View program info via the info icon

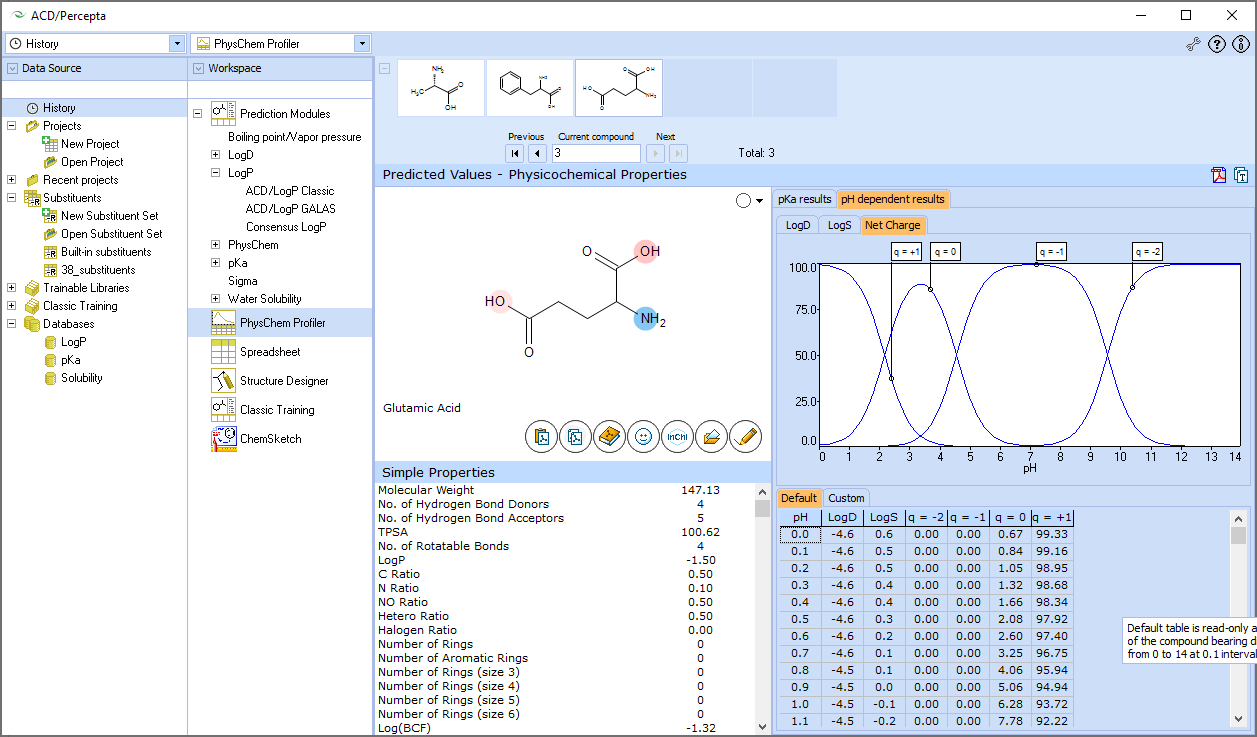(x=1240, y=44)
